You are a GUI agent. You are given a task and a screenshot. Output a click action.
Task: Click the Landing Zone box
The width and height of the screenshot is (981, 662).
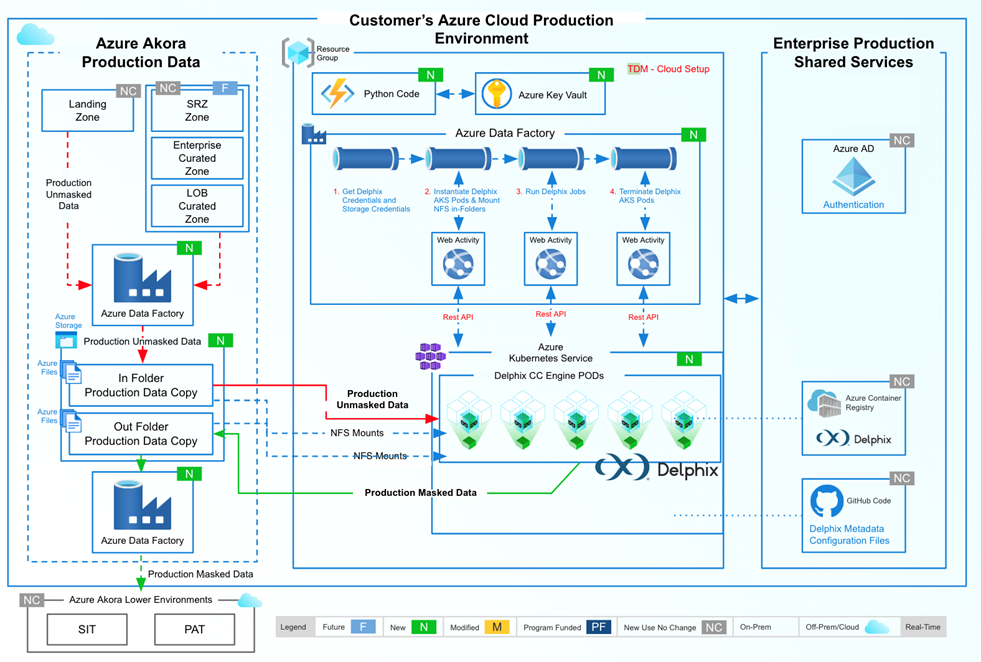click(x=87, y=111)
